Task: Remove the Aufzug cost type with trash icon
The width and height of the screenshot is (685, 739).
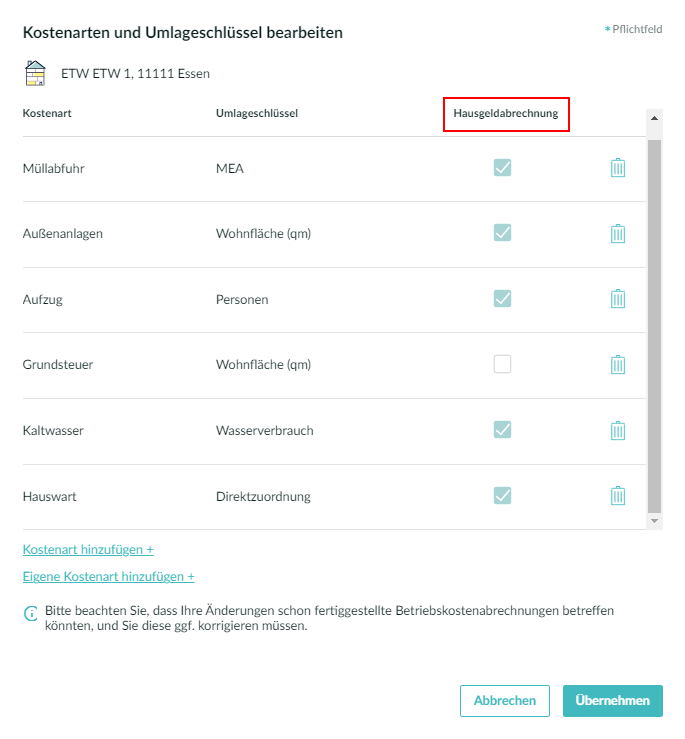Action: (x=618, y=299)
